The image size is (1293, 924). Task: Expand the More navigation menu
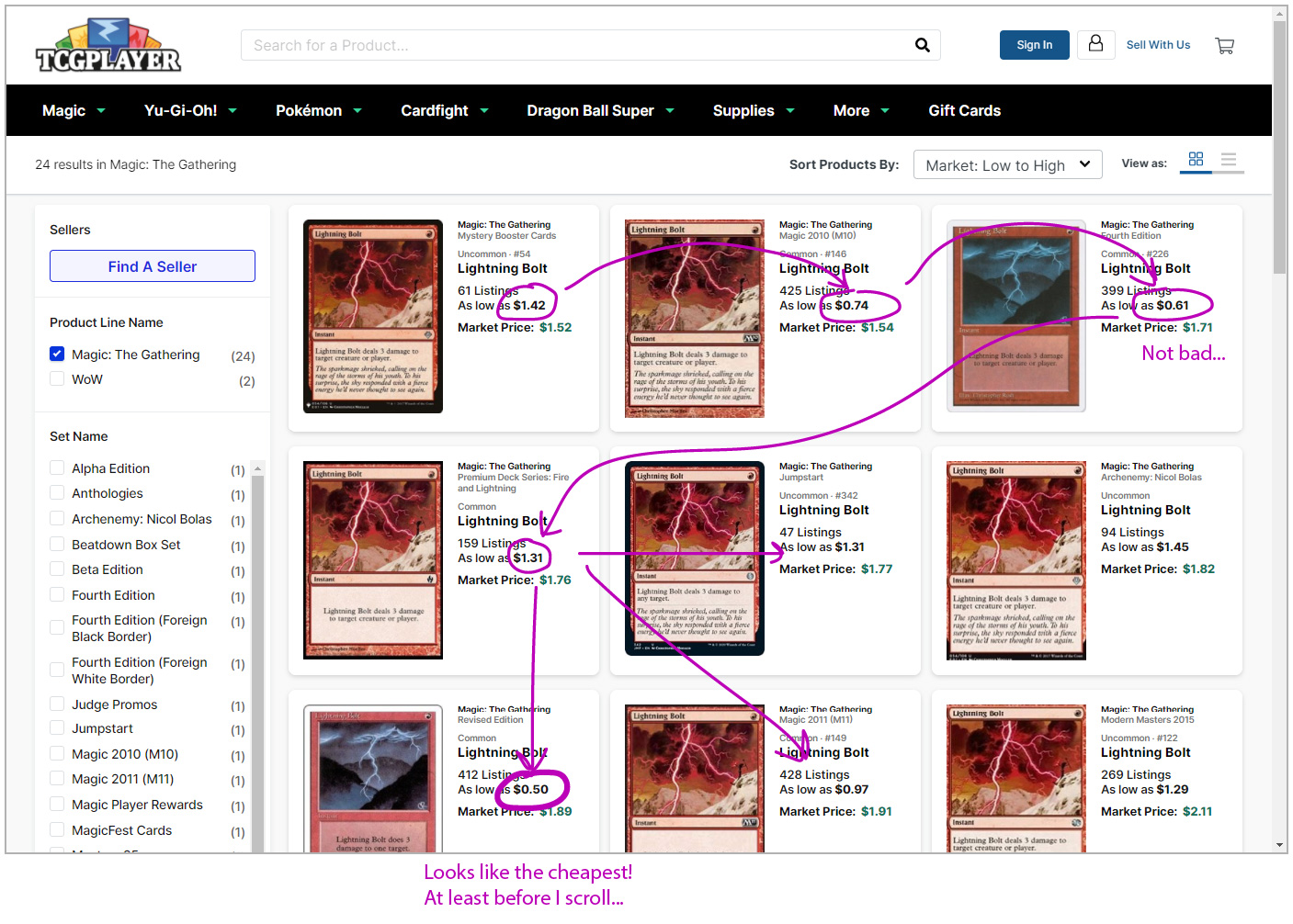tap(861, 110)
